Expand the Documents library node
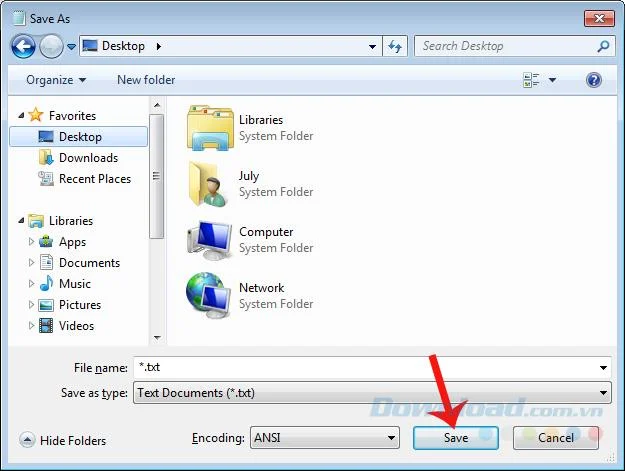The image size is (625, 471). pos(31,262)
